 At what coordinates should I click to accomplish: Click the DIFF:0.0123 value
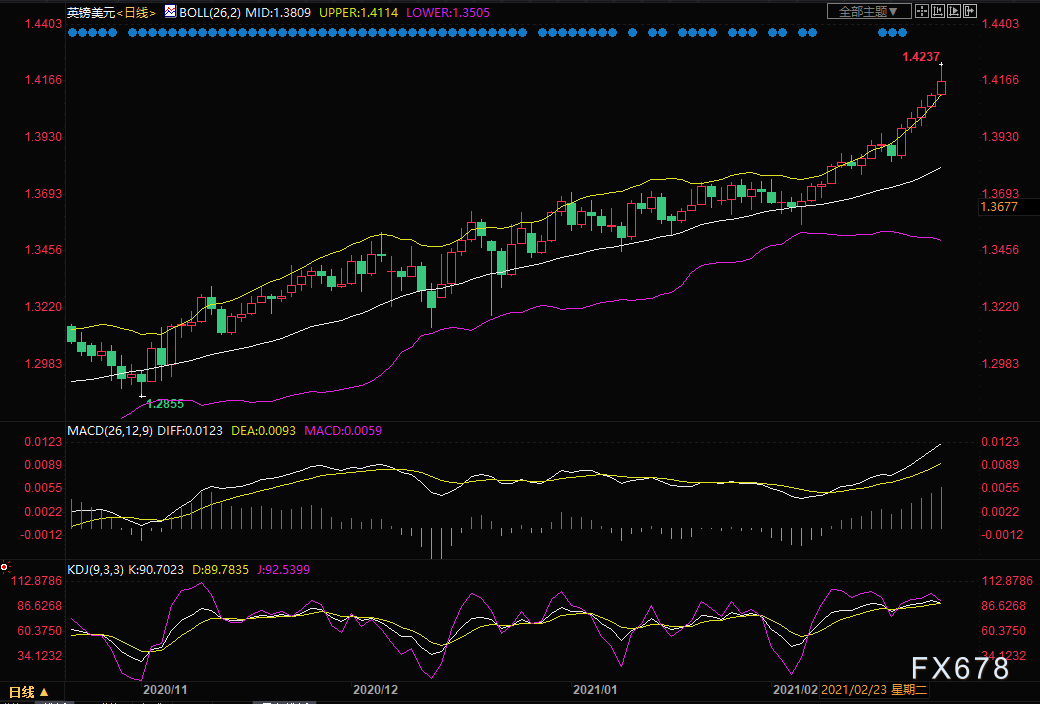pyautogui.click(x=190, y=431)
